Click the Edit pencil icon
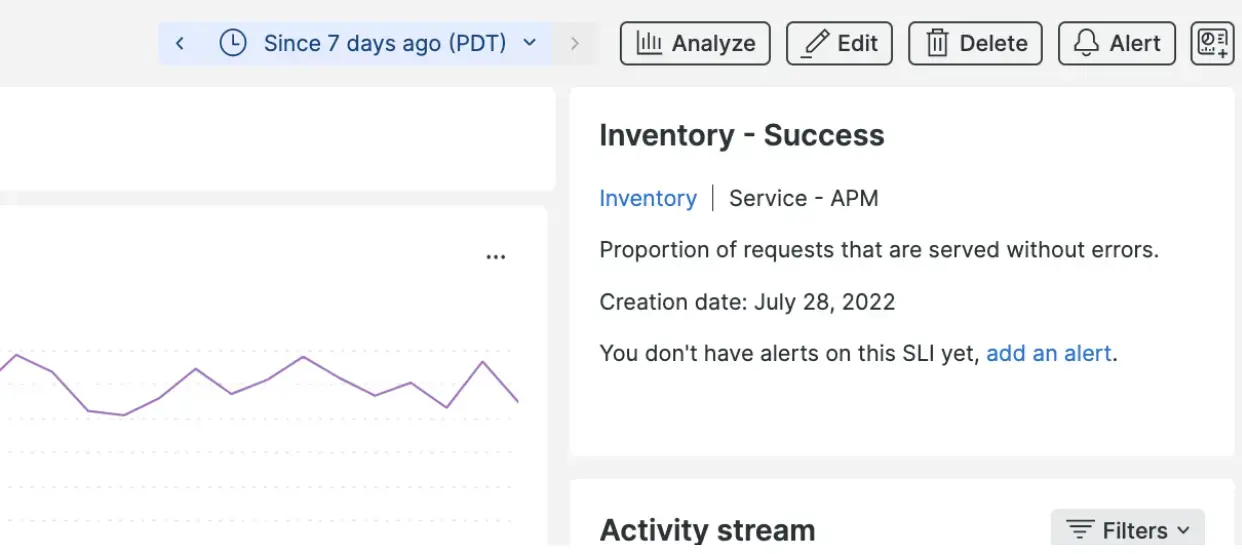This screenshot has height=554, width=1242. 817,43
